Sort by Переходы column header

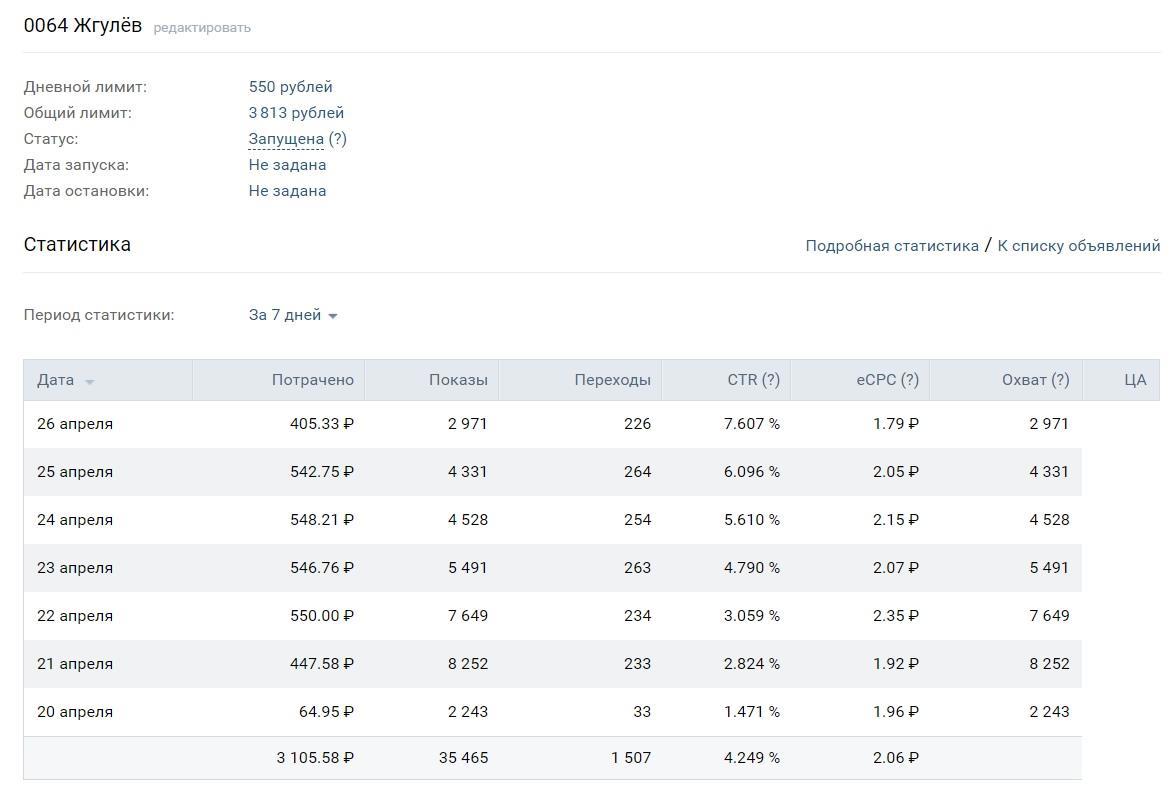point(612,380)
